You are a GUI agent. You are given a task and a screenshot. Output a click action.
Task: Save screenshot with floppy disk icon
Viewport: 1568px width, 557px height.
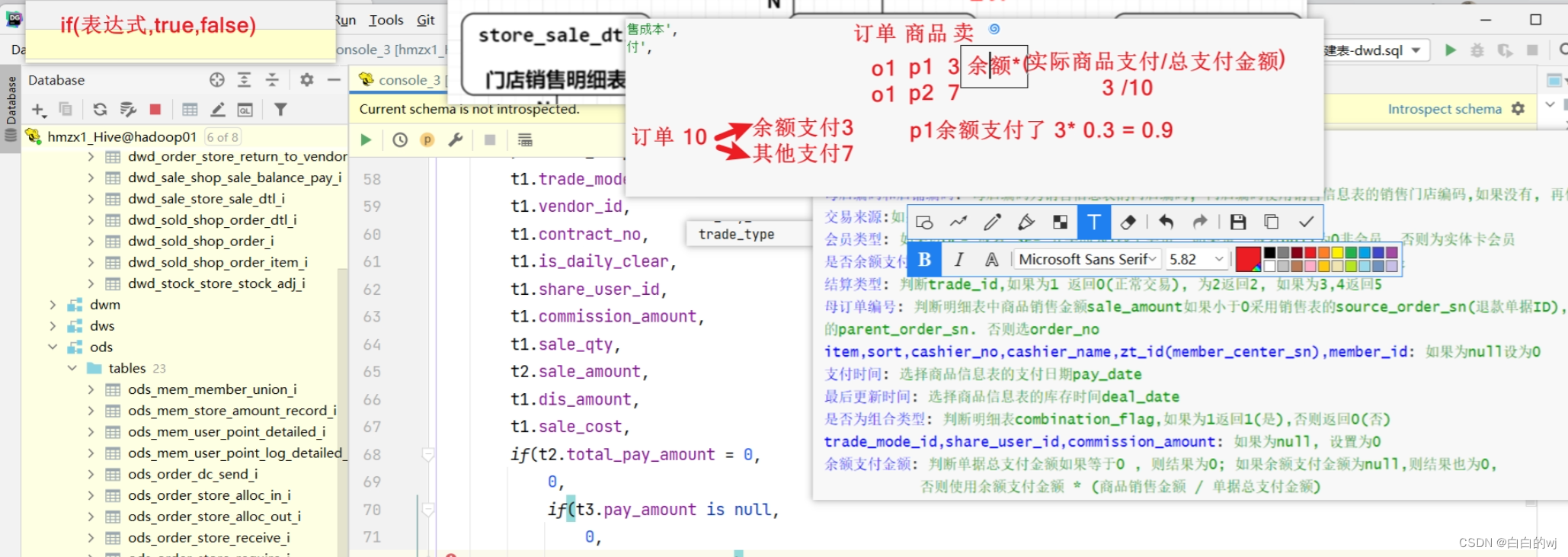pos(1238,222)
